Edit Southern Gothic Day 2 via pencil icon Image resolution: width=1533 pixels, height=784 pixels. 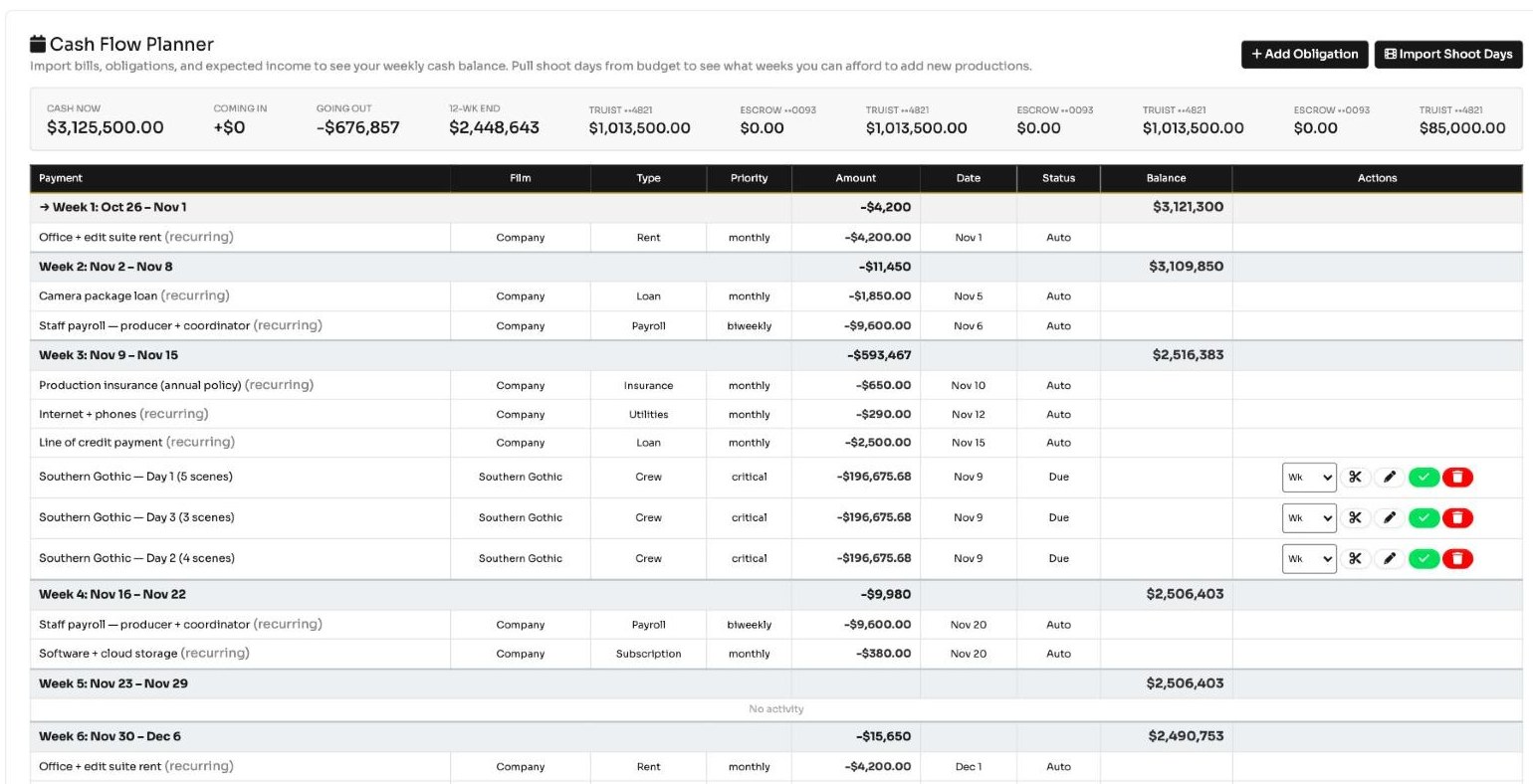pyautogui.click(x=1390, y=558)
